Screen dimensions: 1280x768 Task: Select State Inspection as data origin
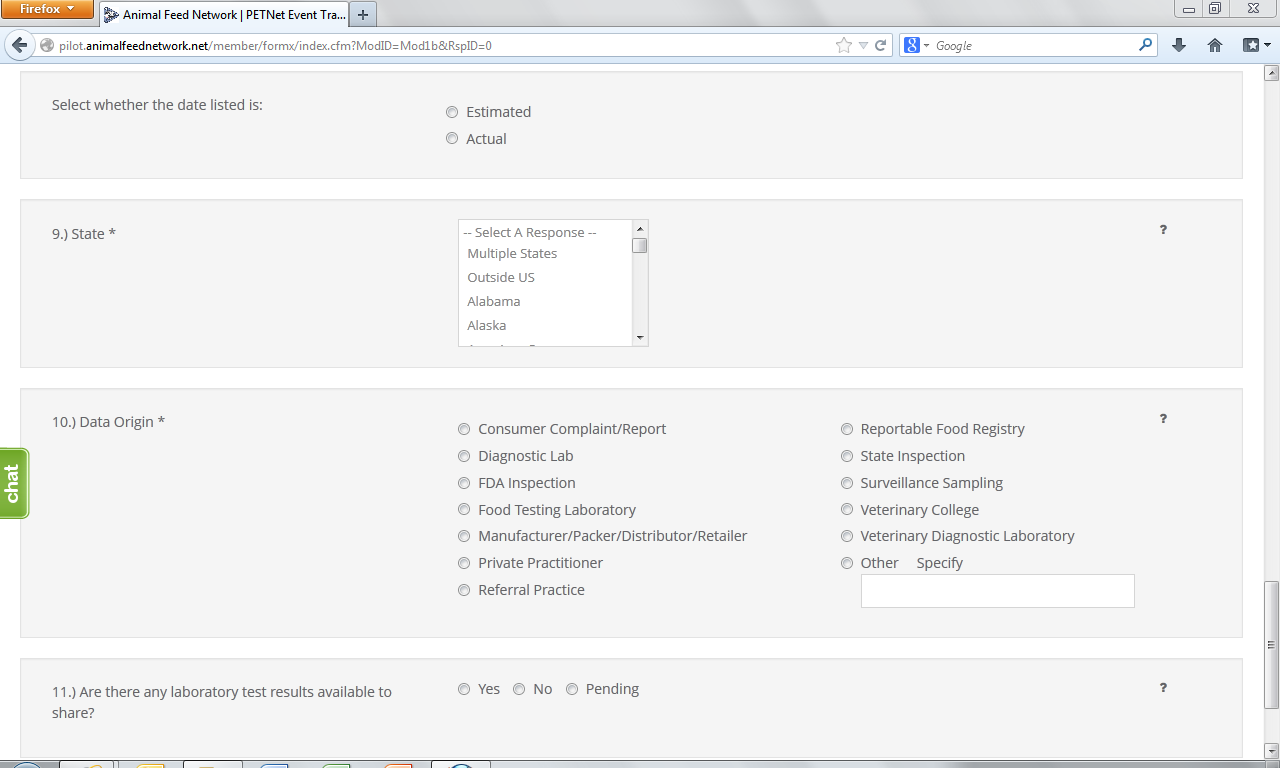coord(847,456)
